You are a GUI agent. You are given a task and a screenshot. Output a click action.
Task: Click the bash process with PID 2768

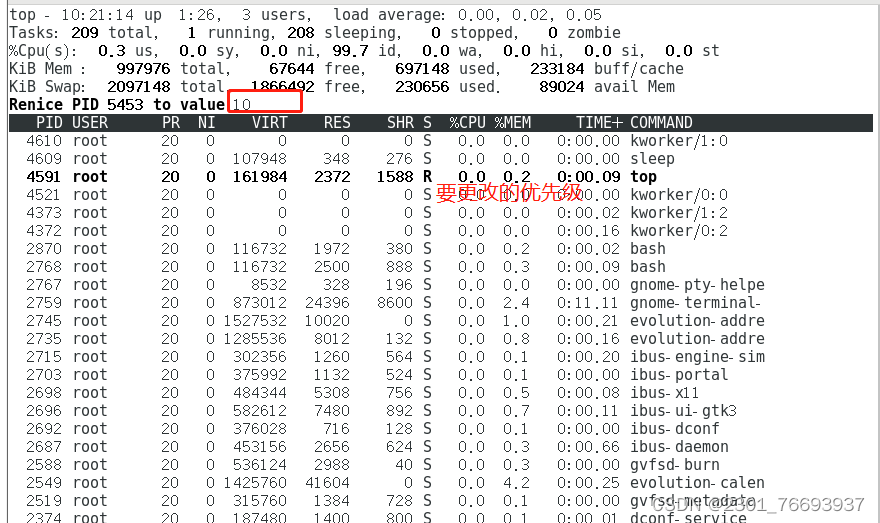(648, 267)
